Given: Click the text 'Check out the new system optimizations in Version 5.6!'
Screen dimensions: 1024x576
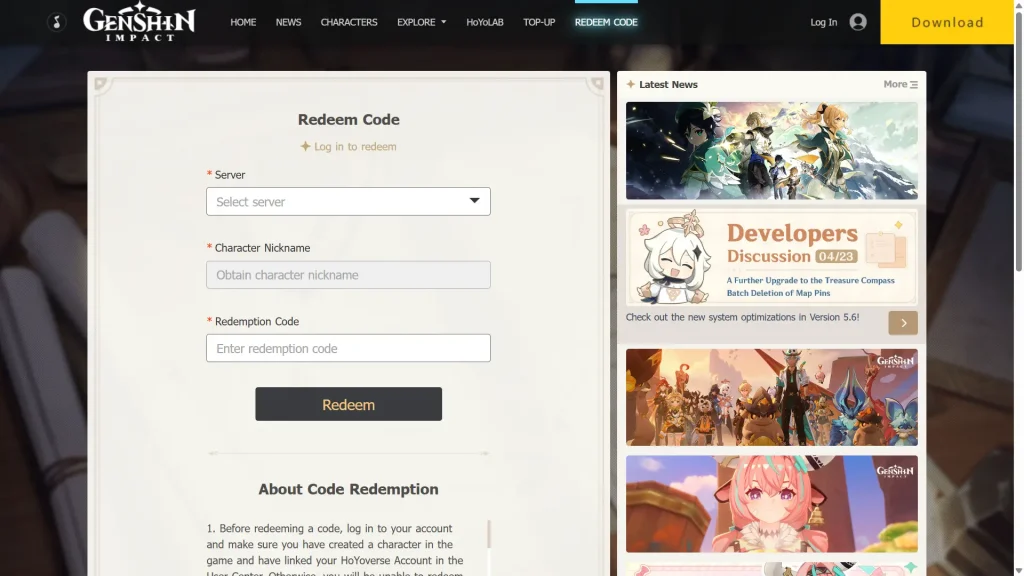Looking at the screenshot, I should (743, 317).
